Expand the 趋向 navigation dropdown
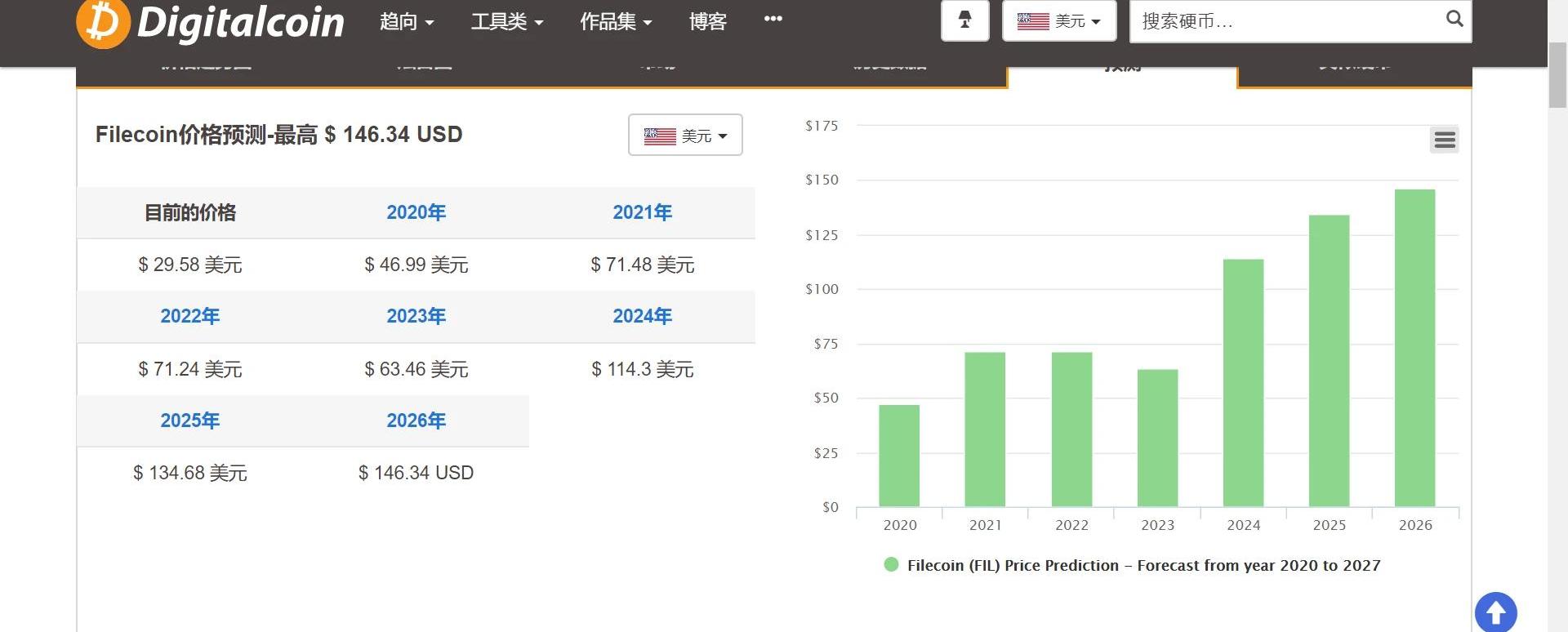Image resolution: width=1568 pixels, height=632 pixels. (406, 22)
